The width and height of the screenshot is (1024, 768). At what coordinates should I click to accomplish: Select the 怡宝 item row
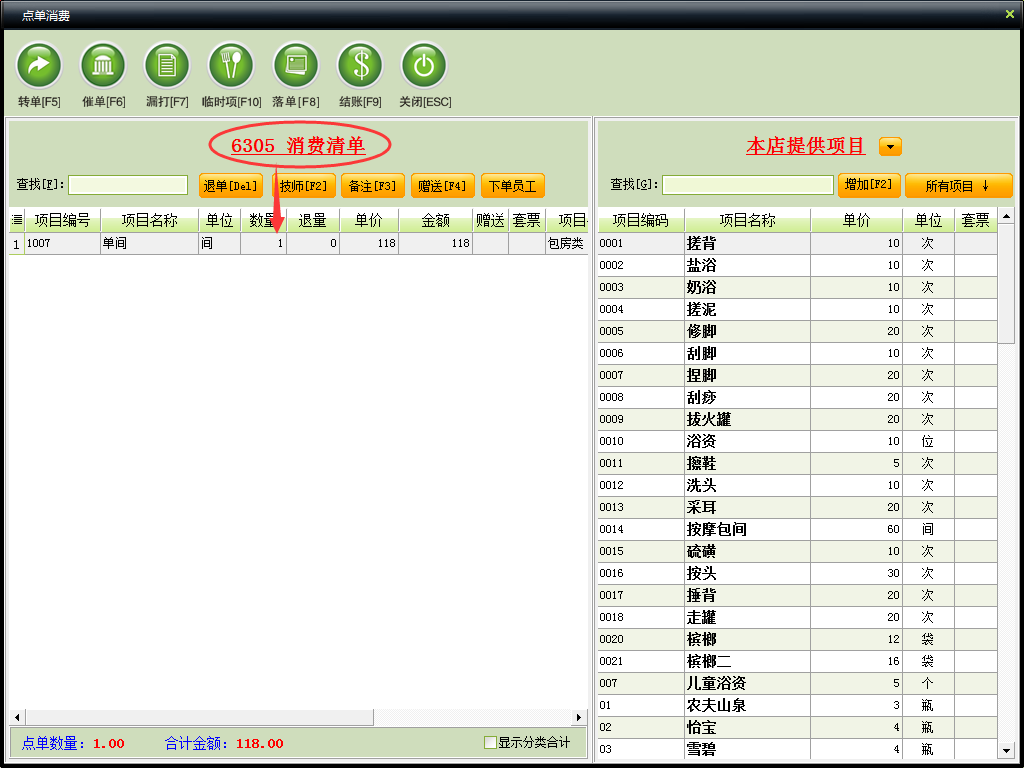pos(797,727)
